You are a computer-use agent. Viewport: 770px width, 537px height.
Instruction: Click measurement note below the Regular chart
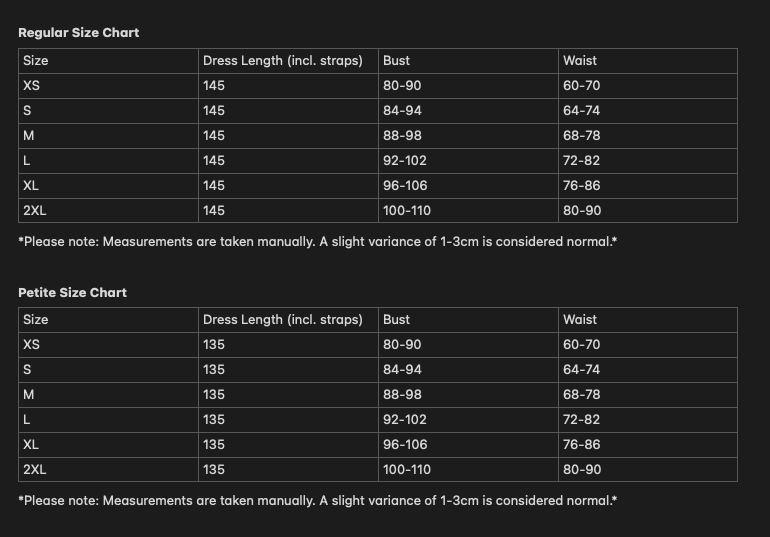click(317, 242)
